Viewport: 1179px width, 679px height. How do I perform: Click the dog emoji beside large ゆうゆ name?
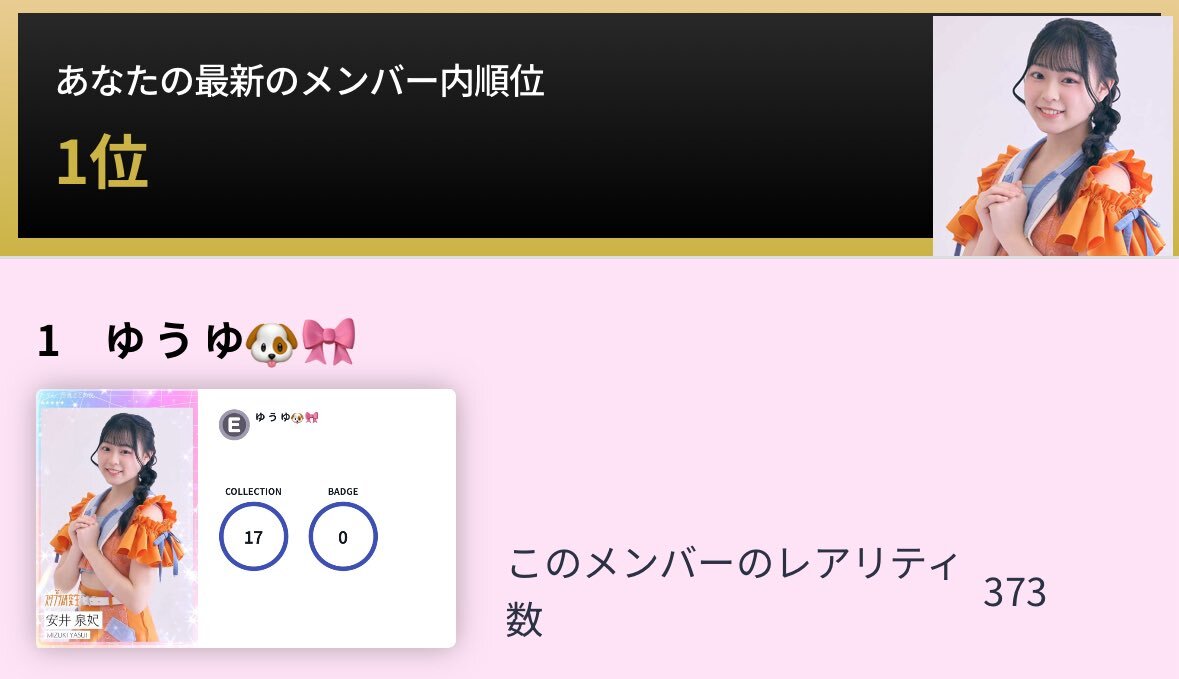coord(271,343)
